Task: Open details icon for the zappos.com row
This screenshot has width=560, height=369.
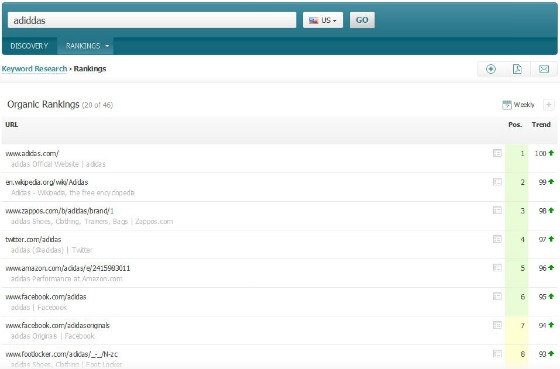Action: point(497,210)
